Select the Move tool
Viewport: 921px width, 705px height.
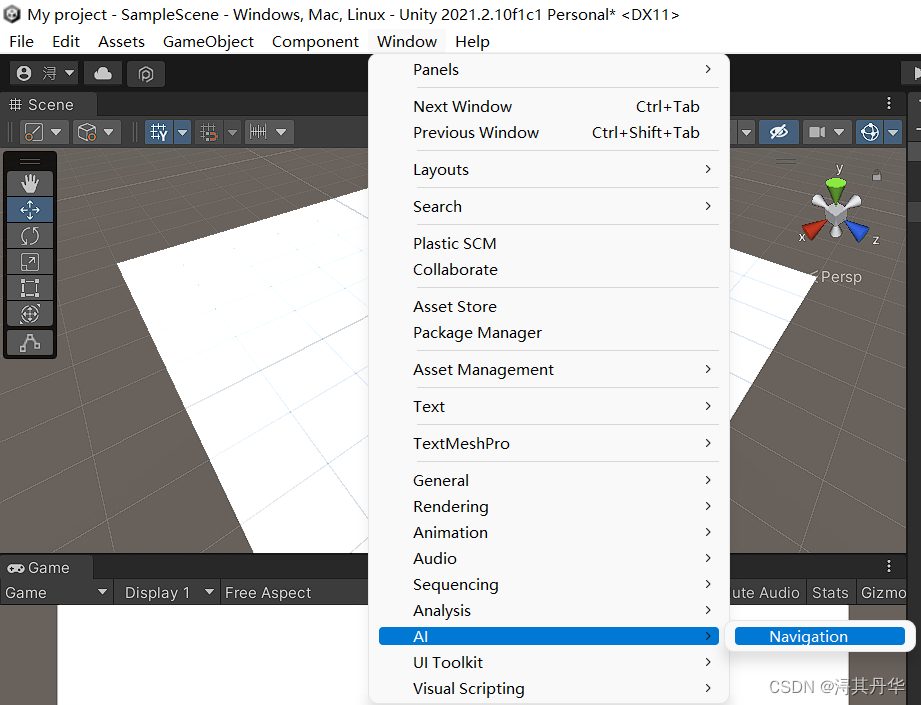tap(30, 210)
